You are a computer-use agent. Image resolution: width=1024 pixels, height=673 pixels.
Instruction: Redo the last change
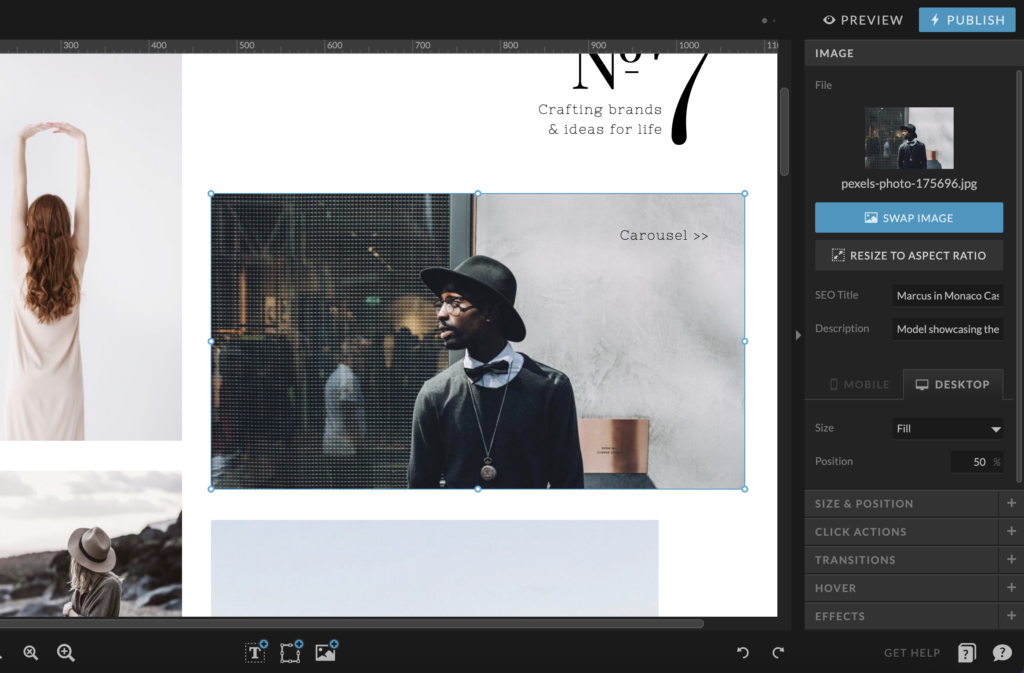[x=778, y=652]
